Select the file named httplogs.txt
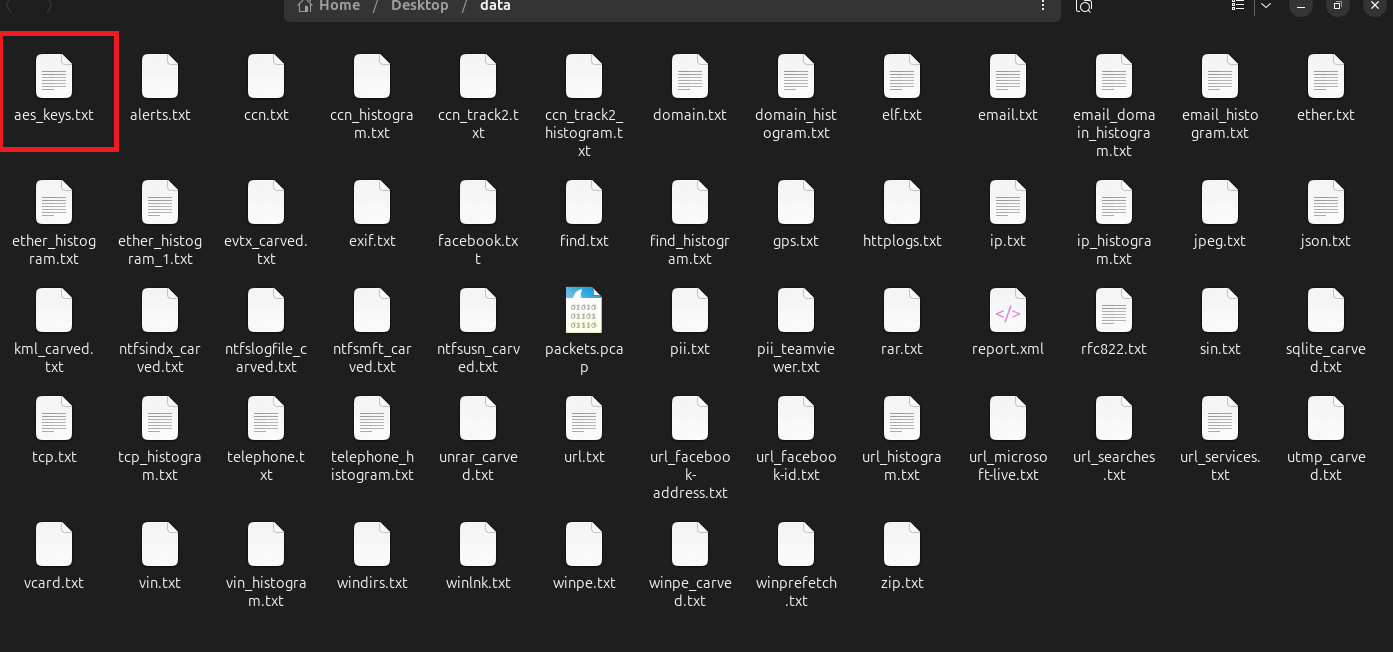Viewport: 1393px width, 652px height. tap(902, 241)
